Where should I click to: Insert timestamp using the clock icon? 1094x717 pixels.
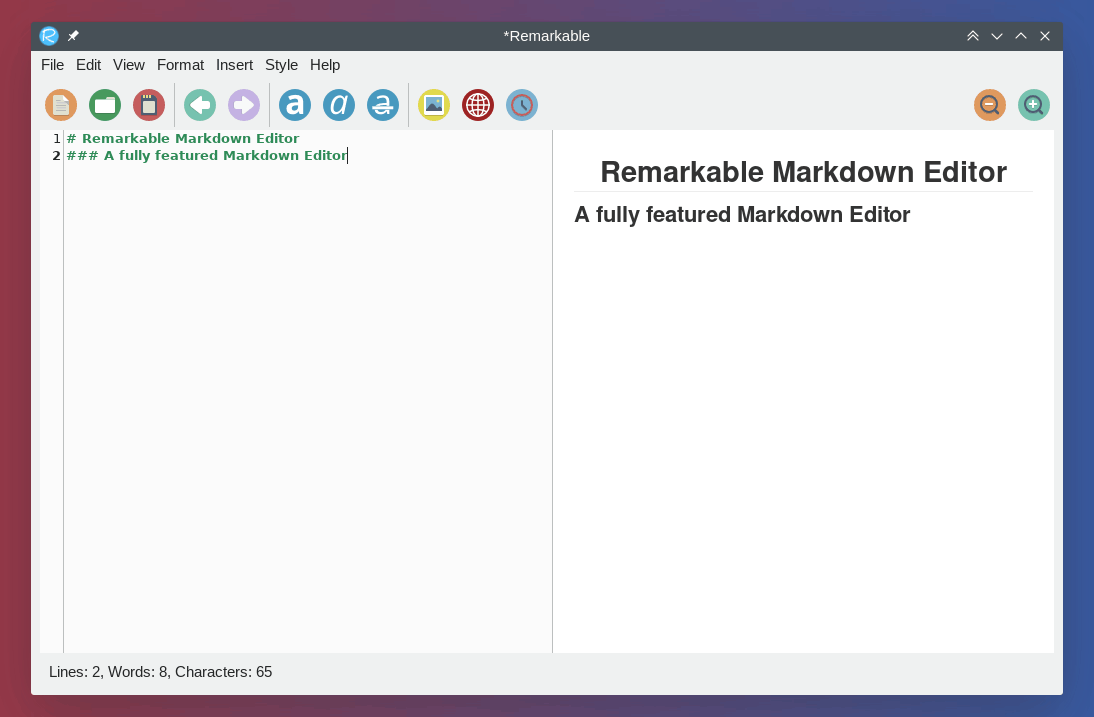[522, 105]
